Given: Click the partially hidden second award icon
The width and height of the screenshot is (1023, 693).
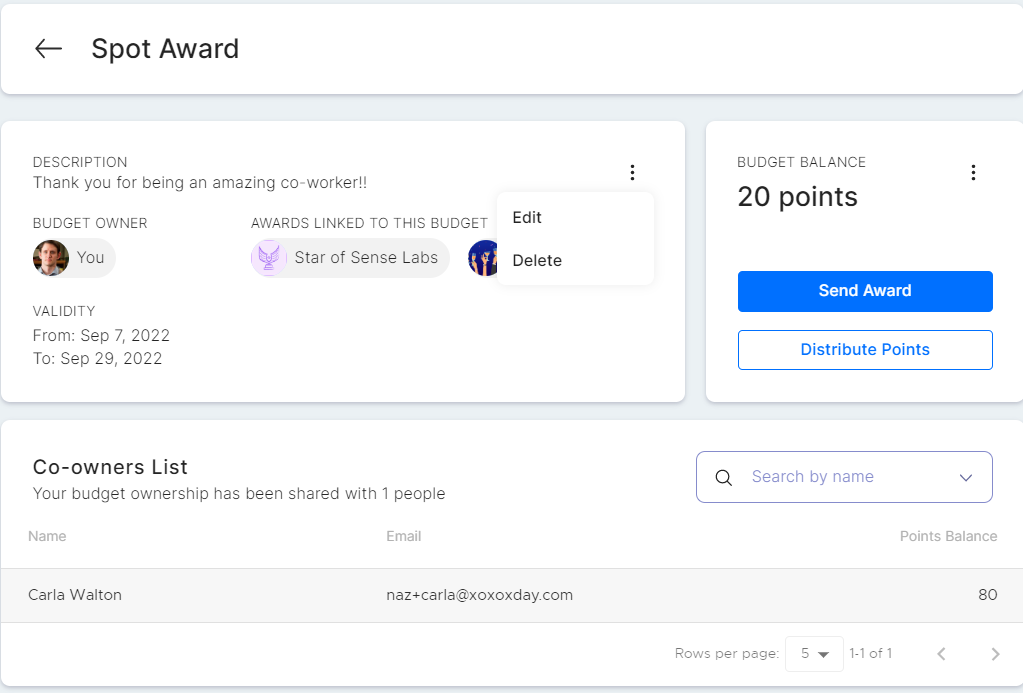Looking at the screenshot, I should click(482, 258).
